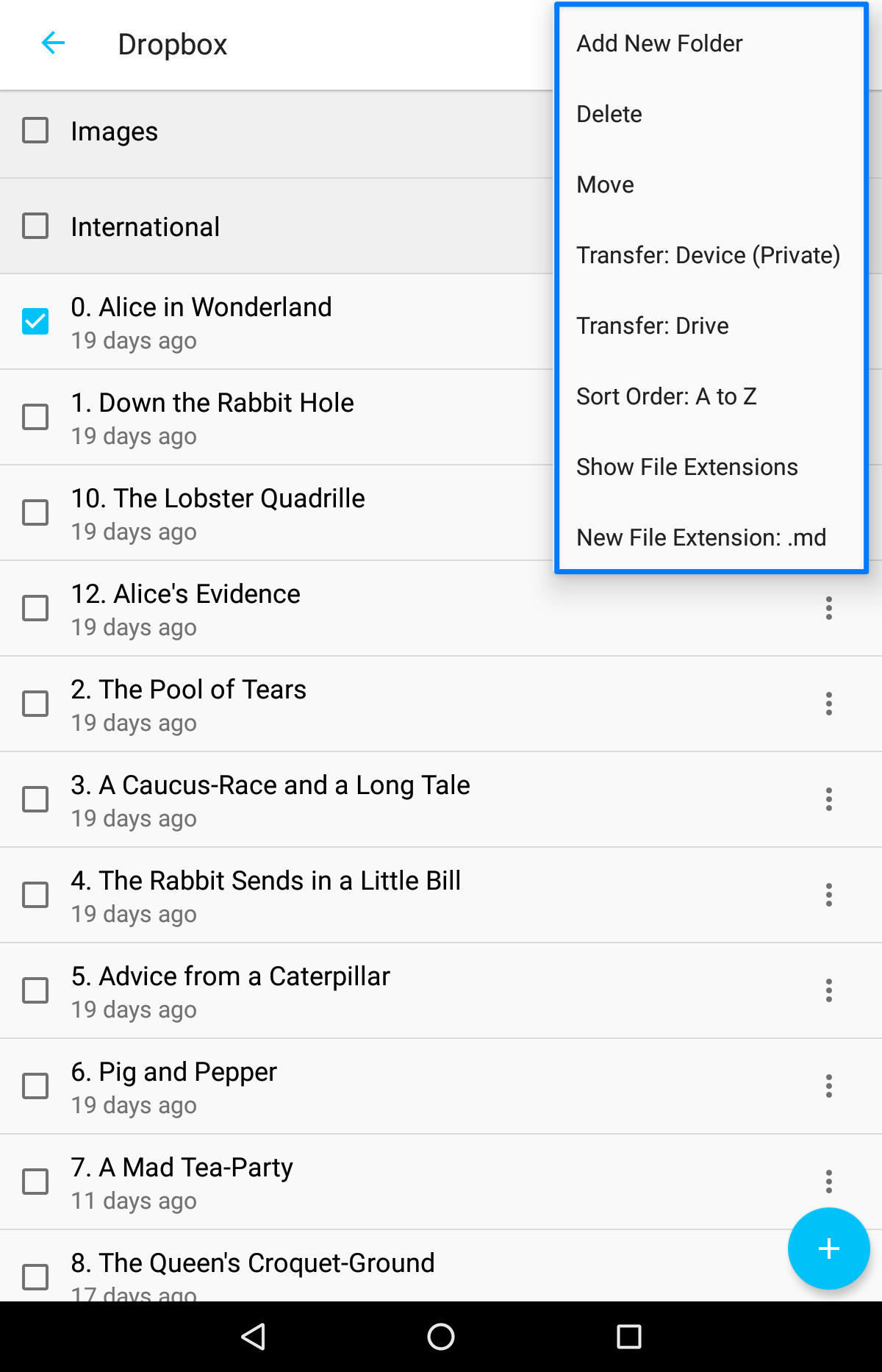Screen dimensions: 882x1372
Task: Expand options menu for 6. Pig and Pepper
Action: (828, 1086)
